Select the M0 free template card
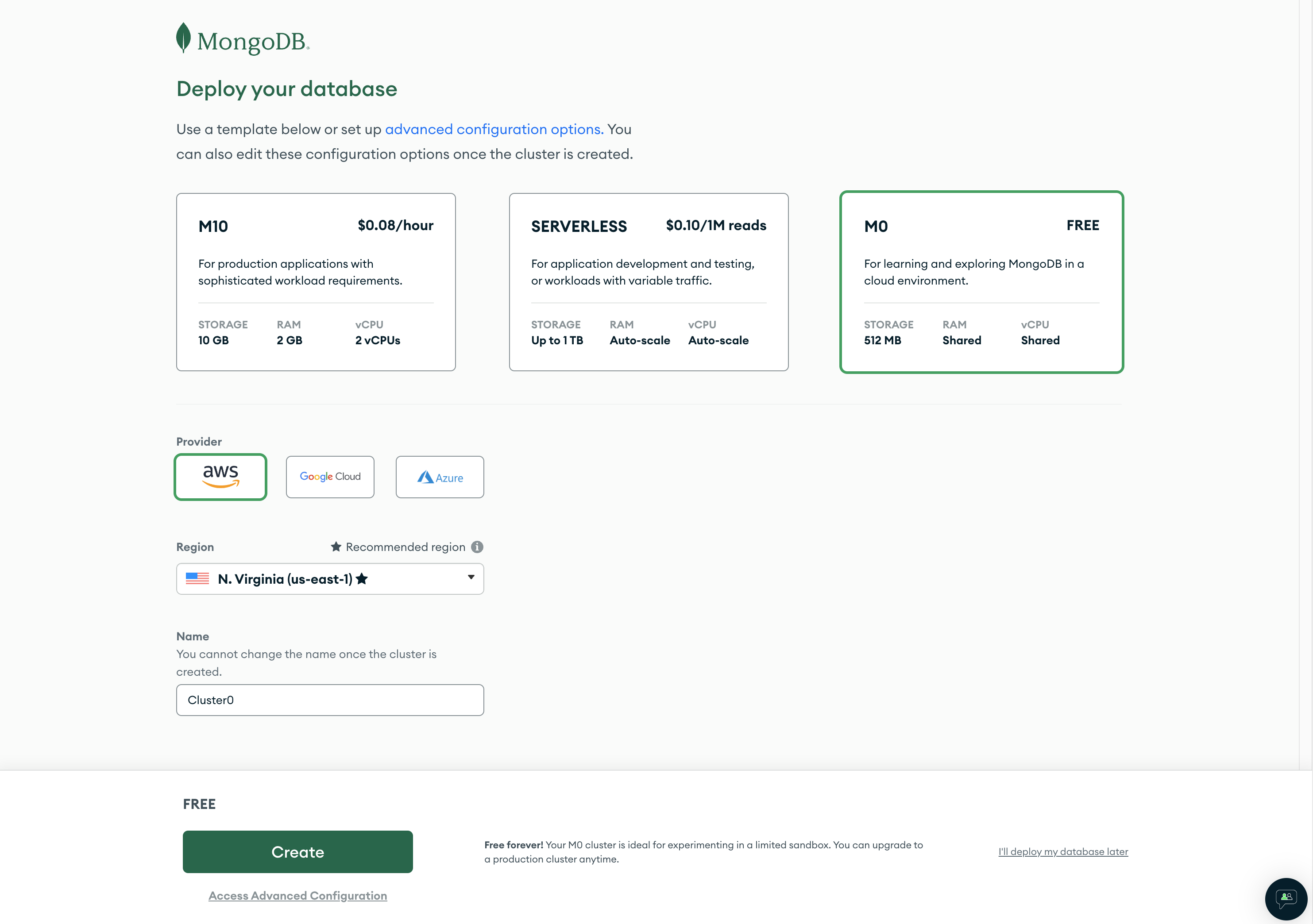 (981, 282)
